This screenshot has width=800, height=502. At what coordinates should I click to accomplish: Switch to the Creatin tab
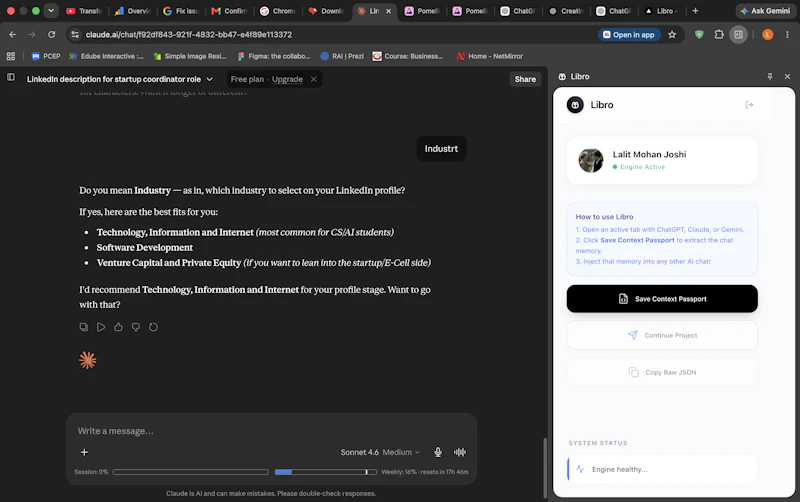pos(566,11)
